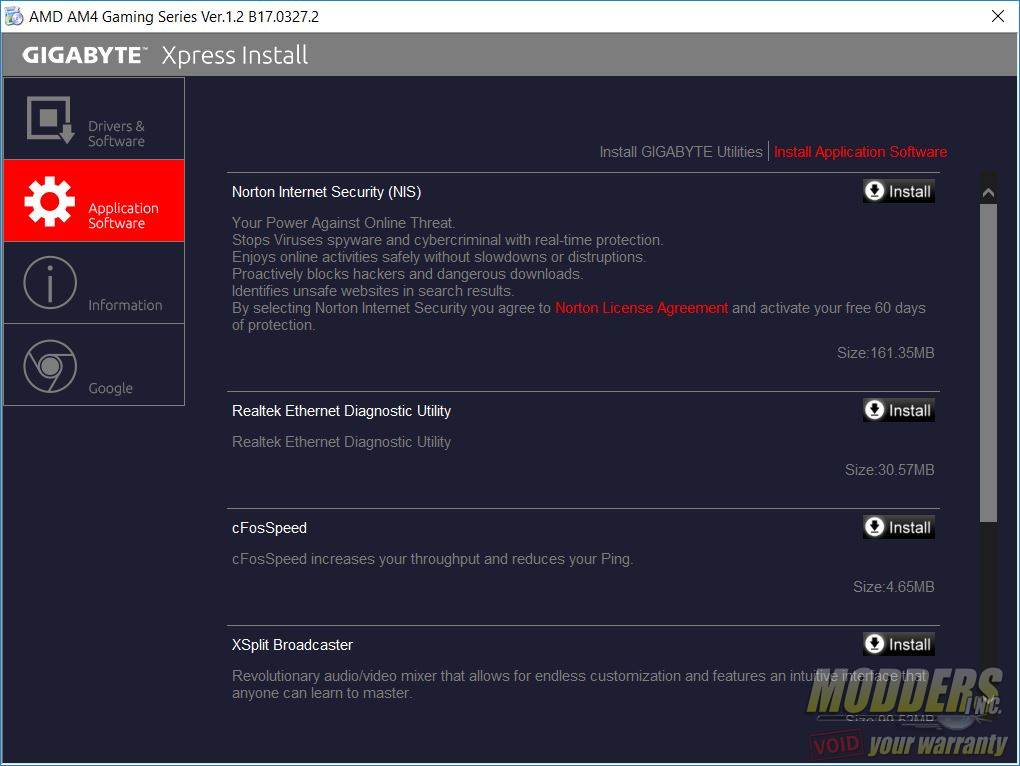Close the Xpress Install window

tap(998, 16)
